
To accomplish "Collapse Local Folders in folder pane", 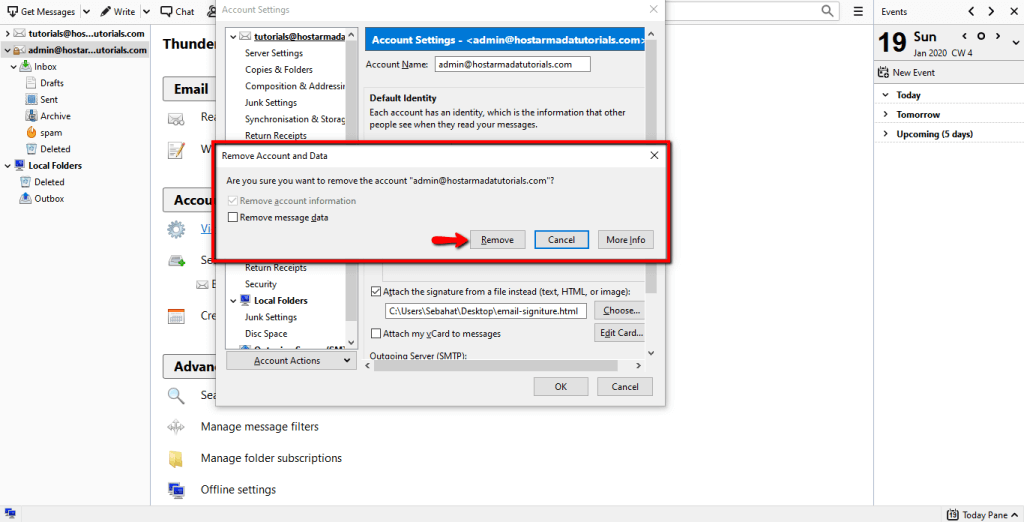I will (7, 166).
